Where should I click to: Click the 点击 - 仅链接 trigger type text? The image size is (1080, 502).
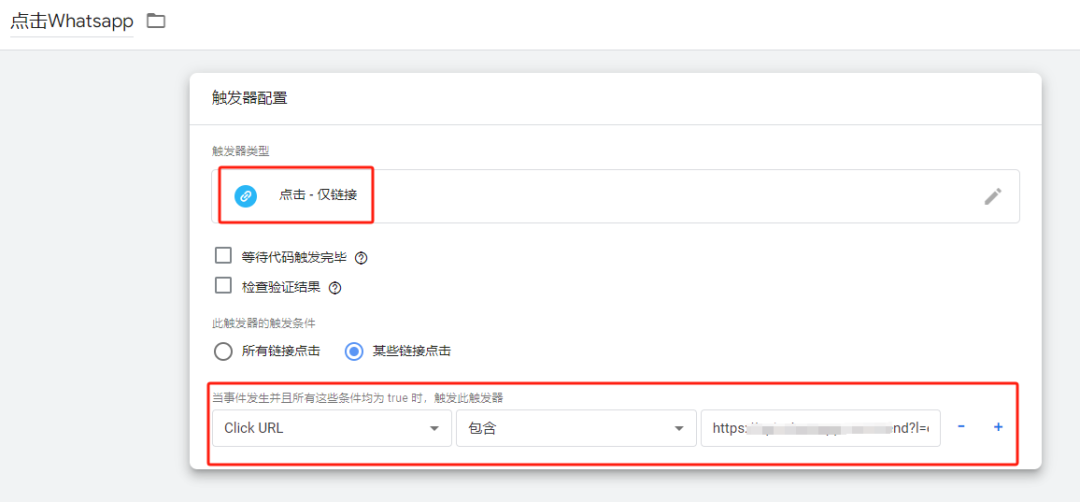[x=318, y=196]
